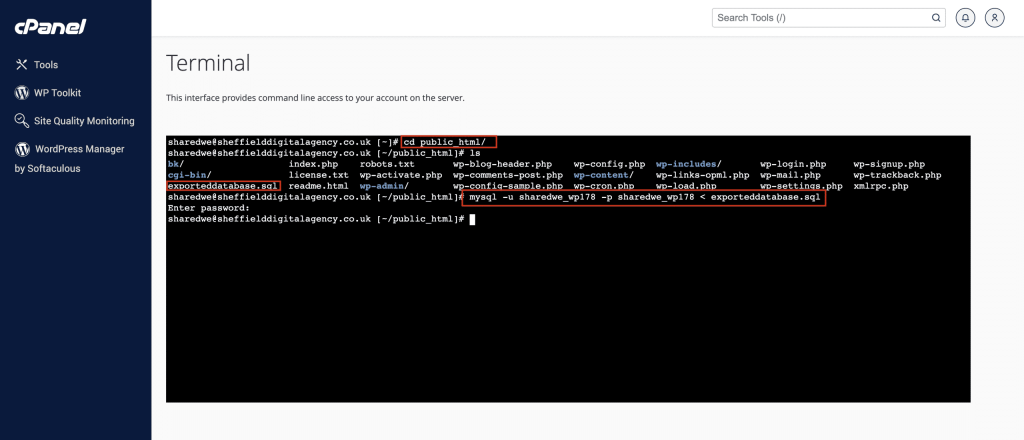This screenshot has height=440, width=1024.
Task: Open notifications bell icon
Action: pos(965,18)
